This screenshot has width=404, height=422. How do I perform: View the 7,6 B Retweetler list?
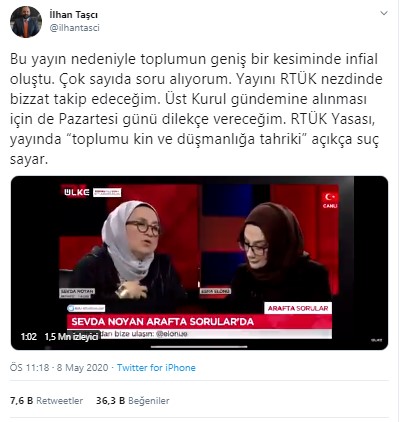pyautogui.click(x=46, y=400)
